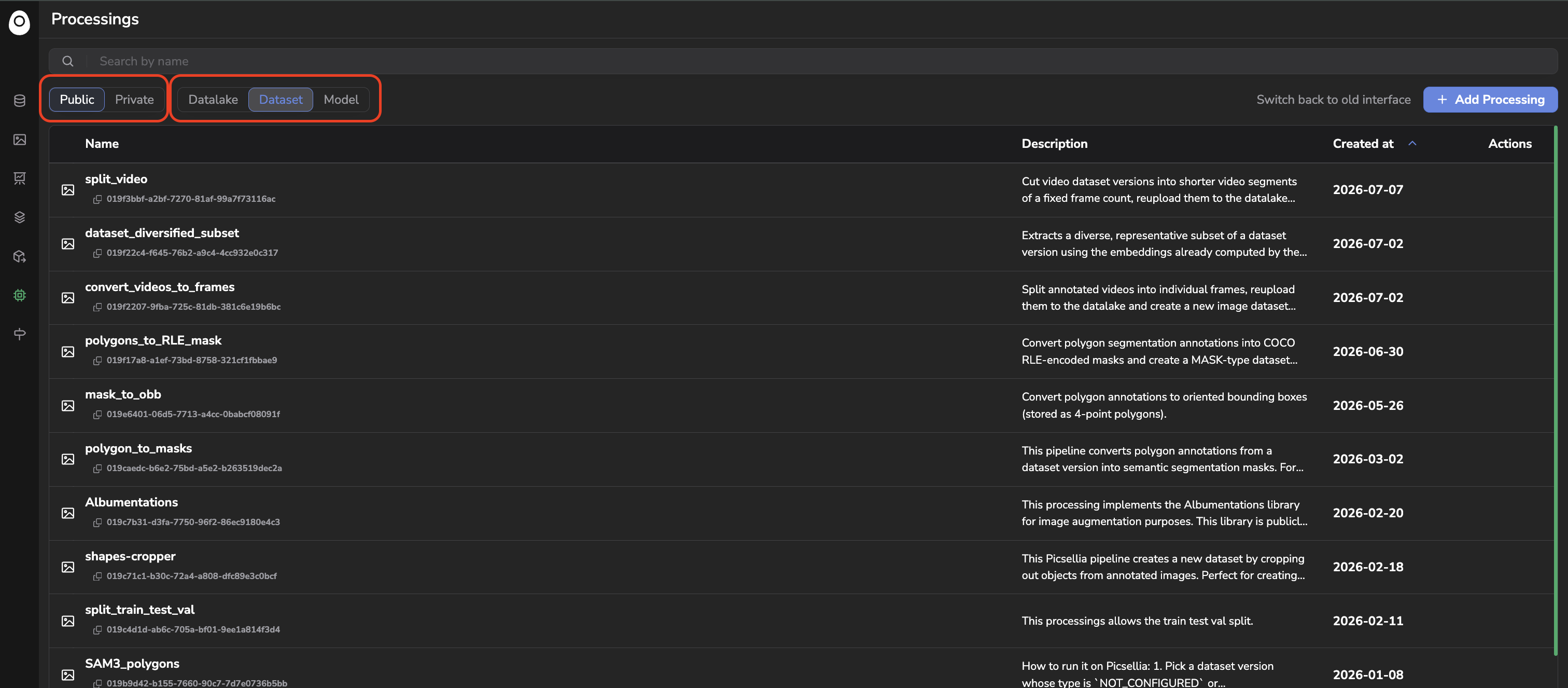
Task: Open the split_train_test_val processing
Action: click(x=139, y=610)
